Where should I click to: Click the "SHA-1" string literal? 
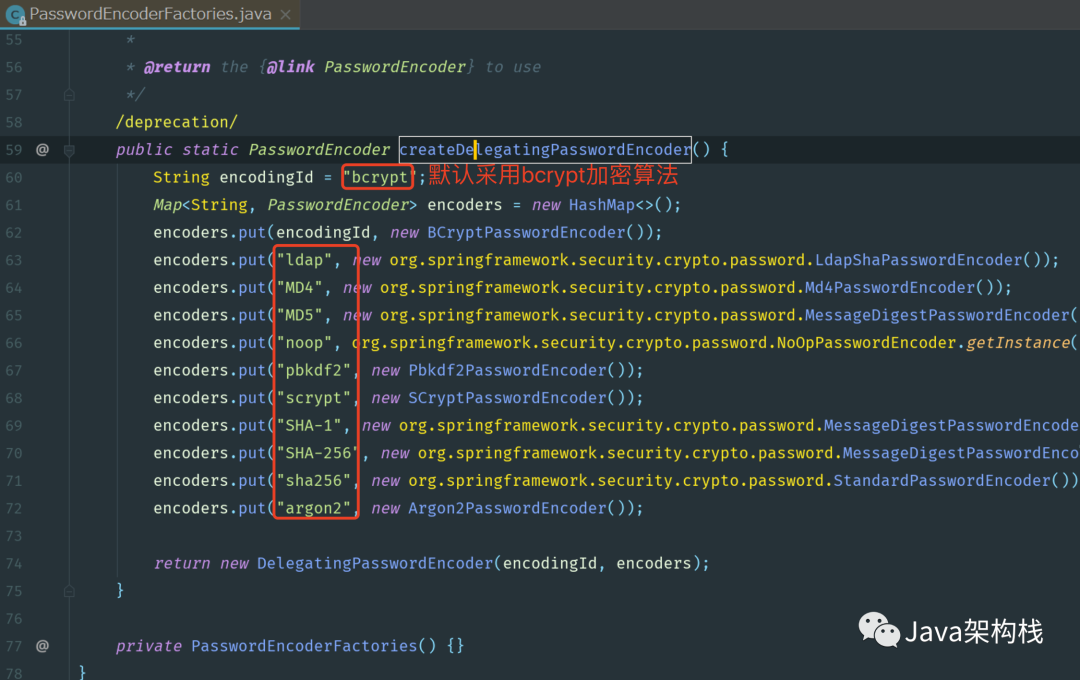tap(309, 425)
